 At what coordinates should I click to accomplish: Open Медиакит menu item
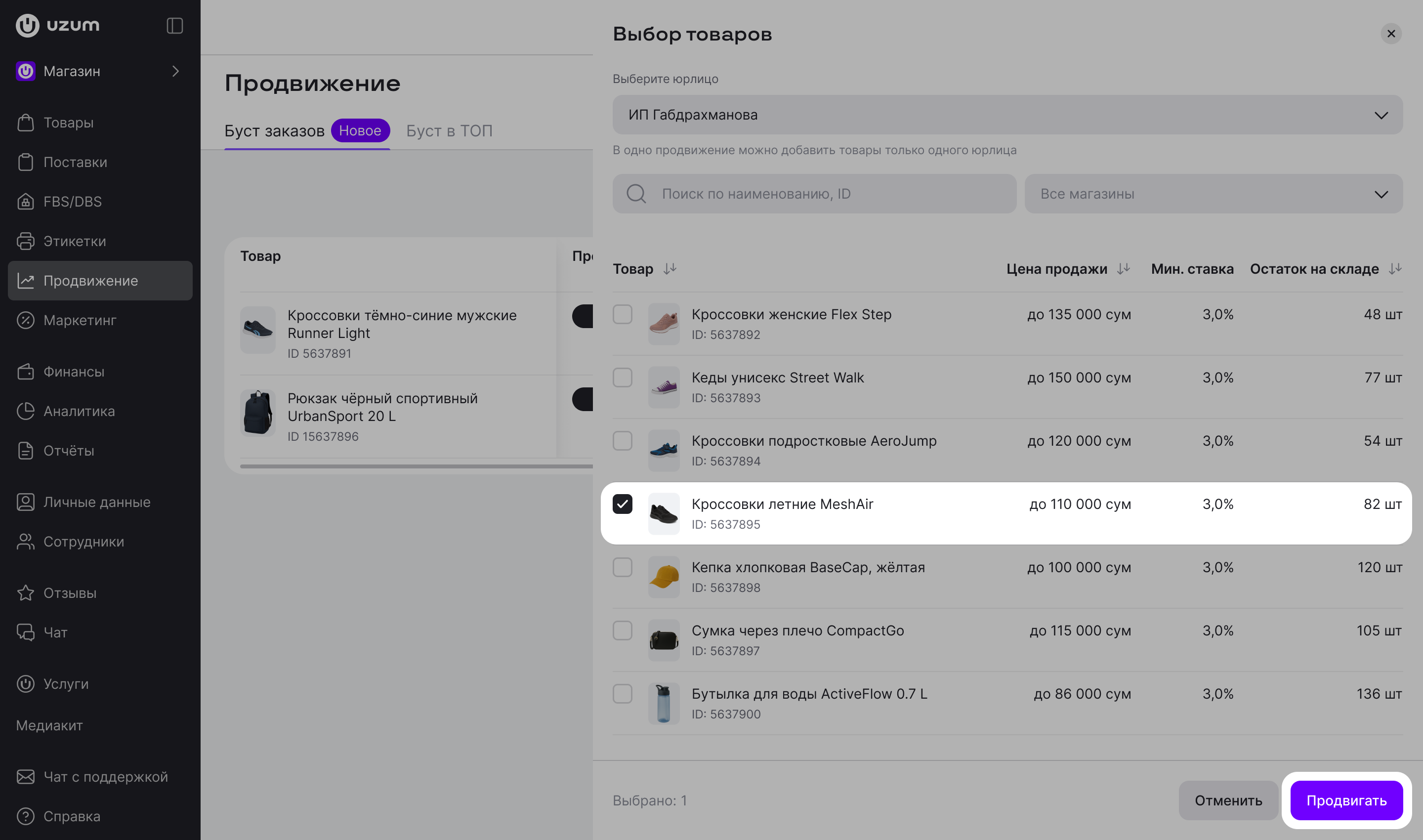[49, 726]
